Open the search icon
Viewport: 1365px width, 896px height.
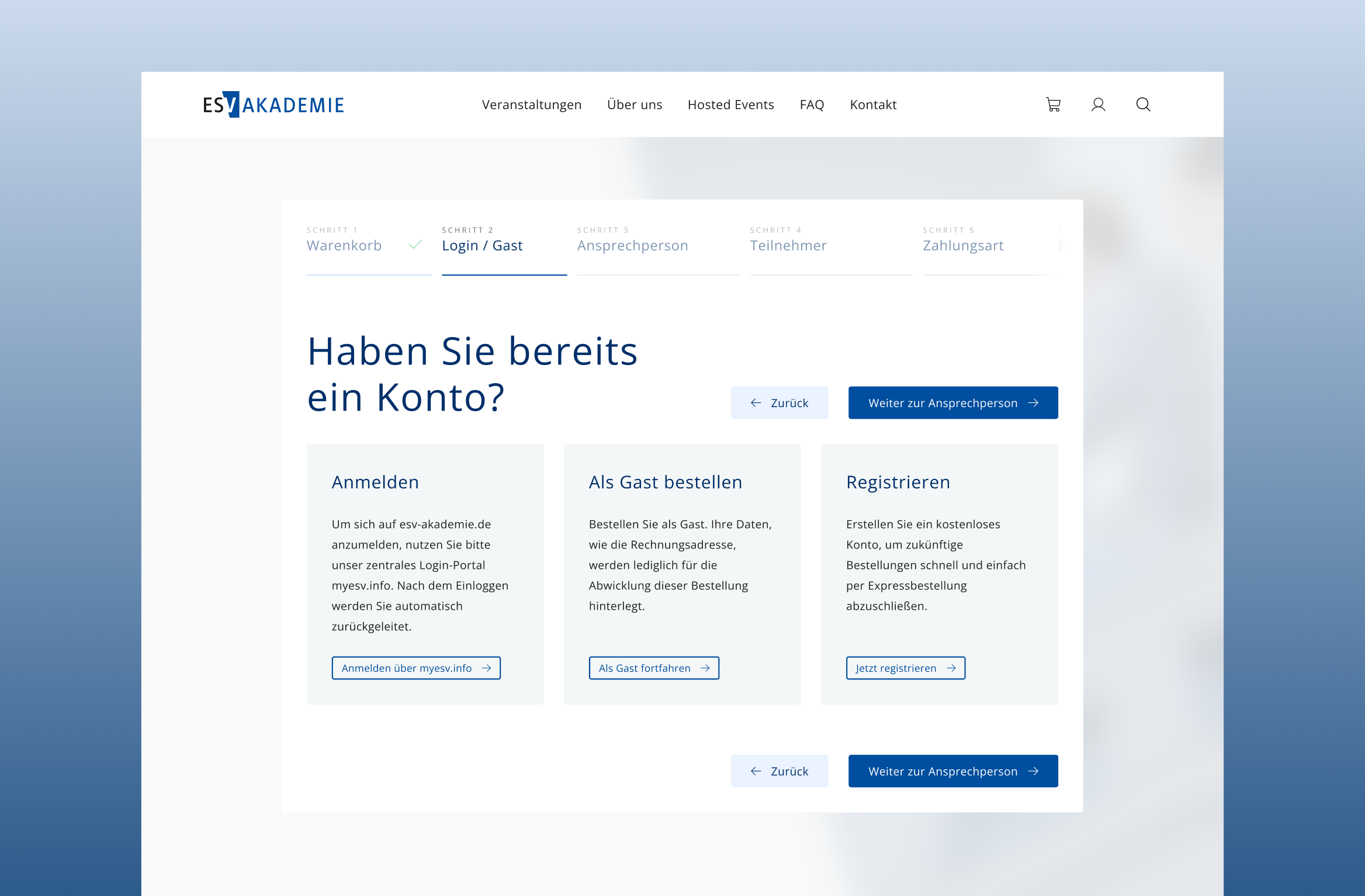(x=1142, y=105)
